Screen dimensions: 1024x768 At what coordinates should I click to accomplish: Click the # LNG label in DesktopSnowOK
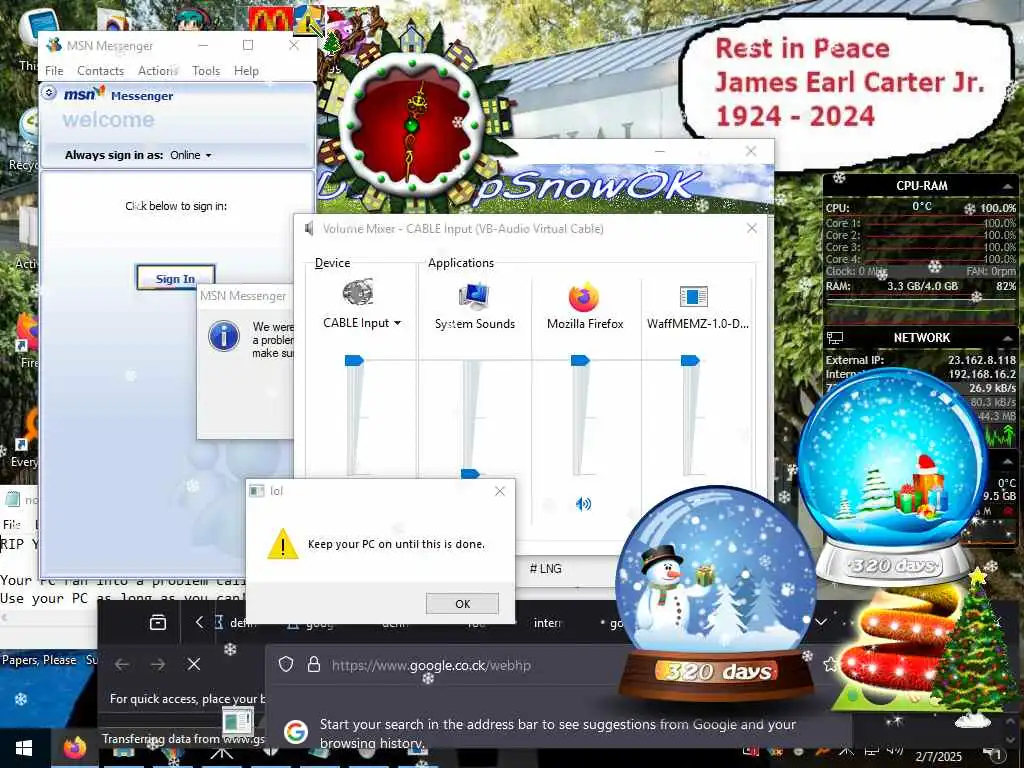[x=545, y=569]
